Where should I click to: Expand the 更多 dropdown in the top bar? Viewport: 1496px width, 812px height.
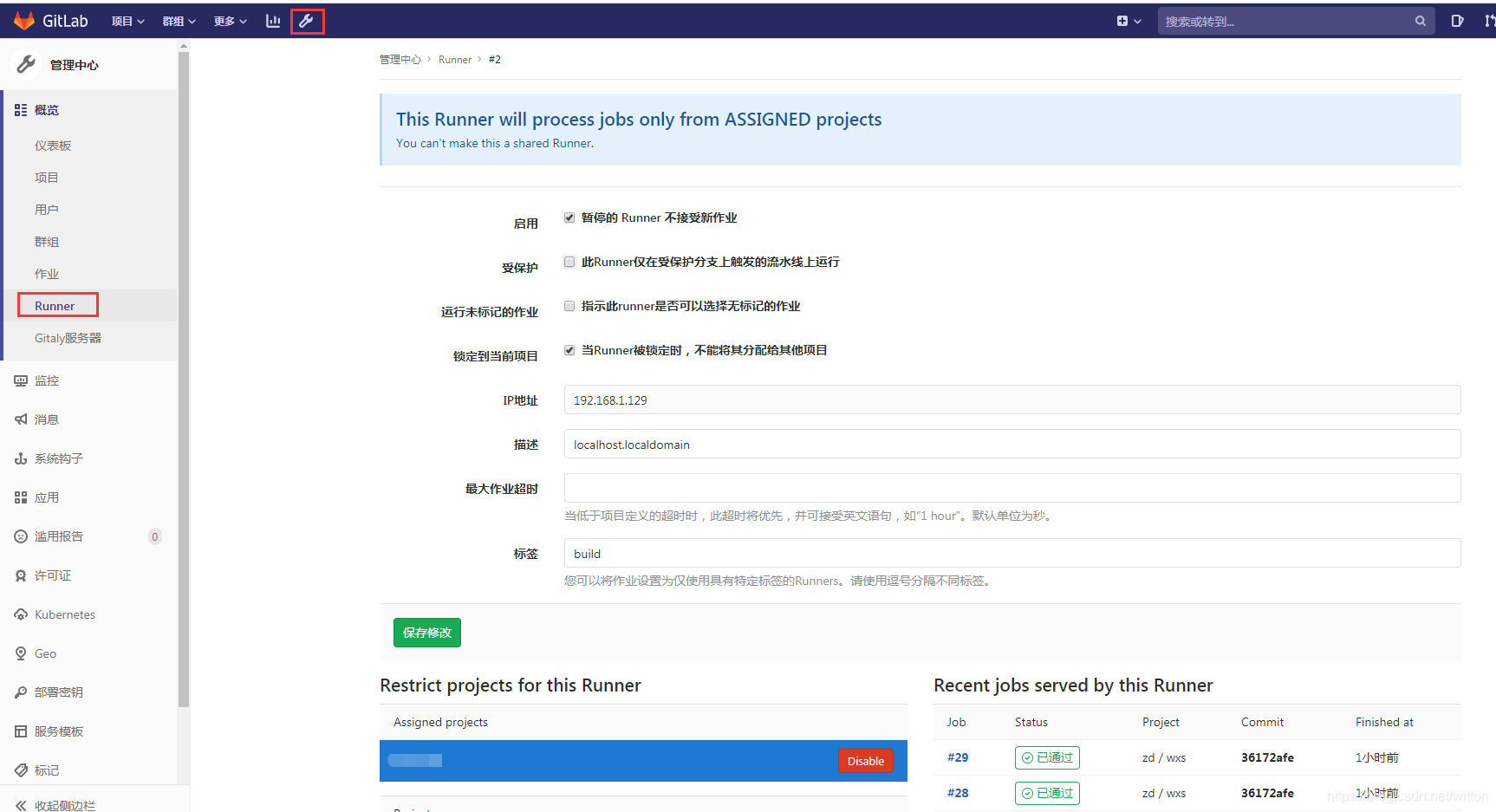(x=231, y=21)
